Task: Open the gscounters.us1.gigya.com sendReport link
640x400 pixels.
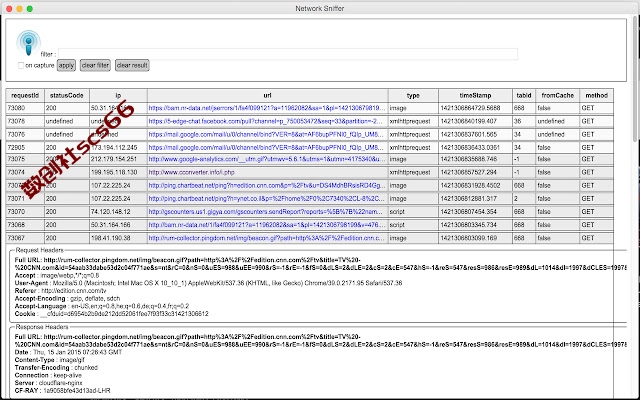Action: tap(267, 212)
